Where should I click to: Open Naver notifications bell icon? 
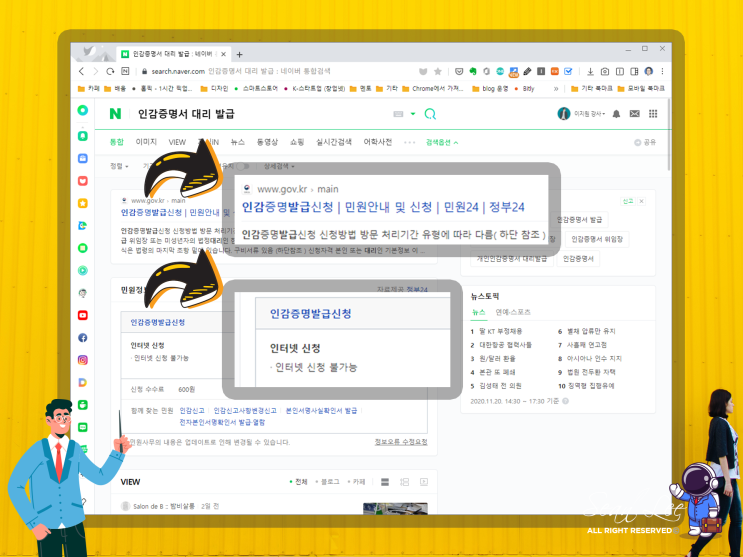[616, 114]
